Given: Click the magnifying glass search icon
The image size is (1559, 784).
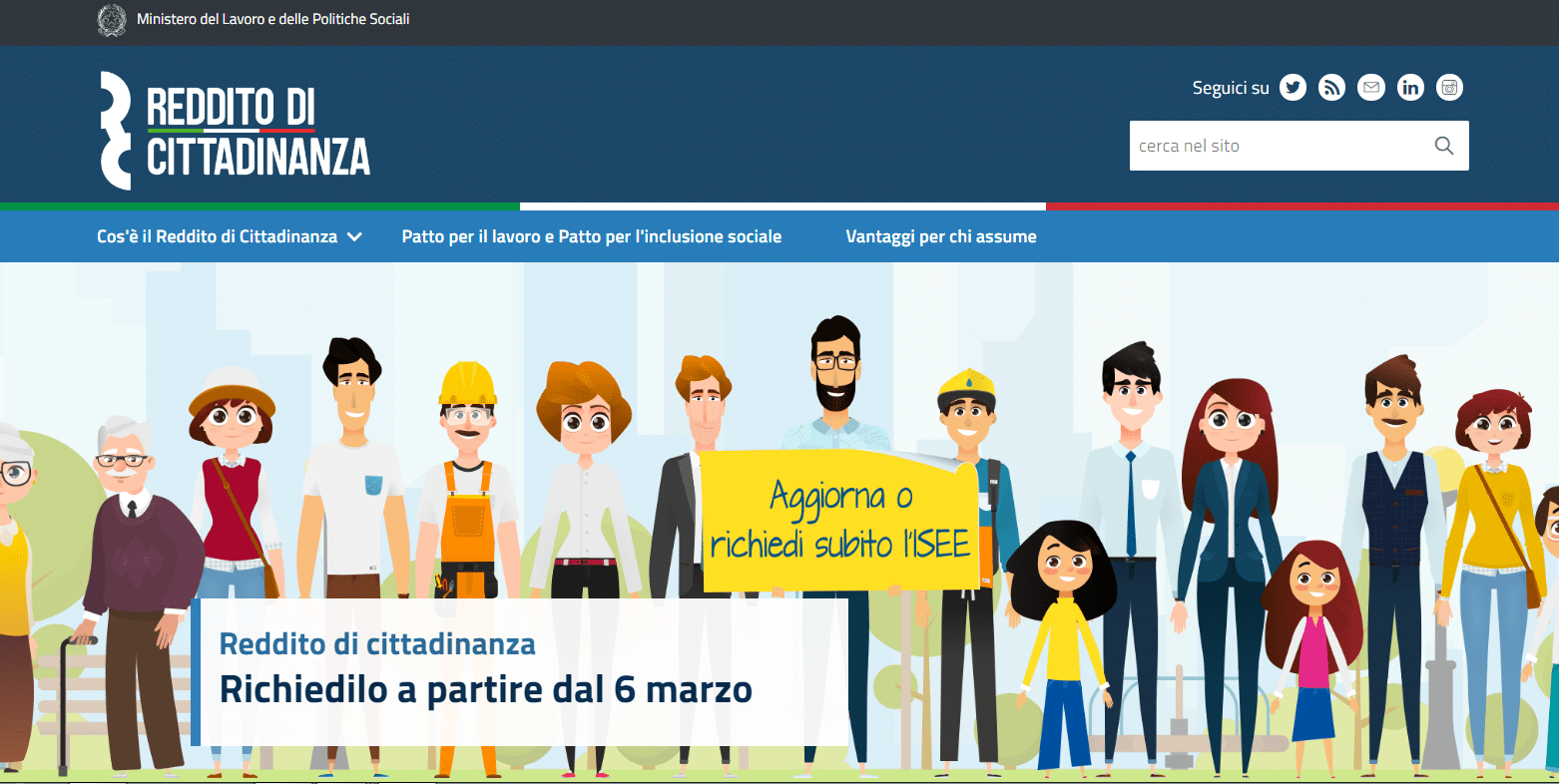Looking at the screenshot, I should 1443,146.
